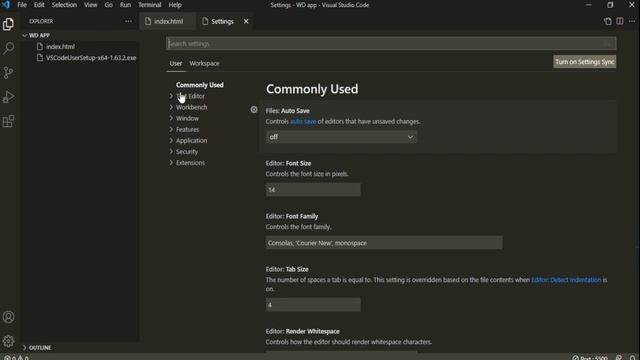Open the Search view in activity bar
The height and width of the screenshot is (360, 640).
[x=9, y=48]
